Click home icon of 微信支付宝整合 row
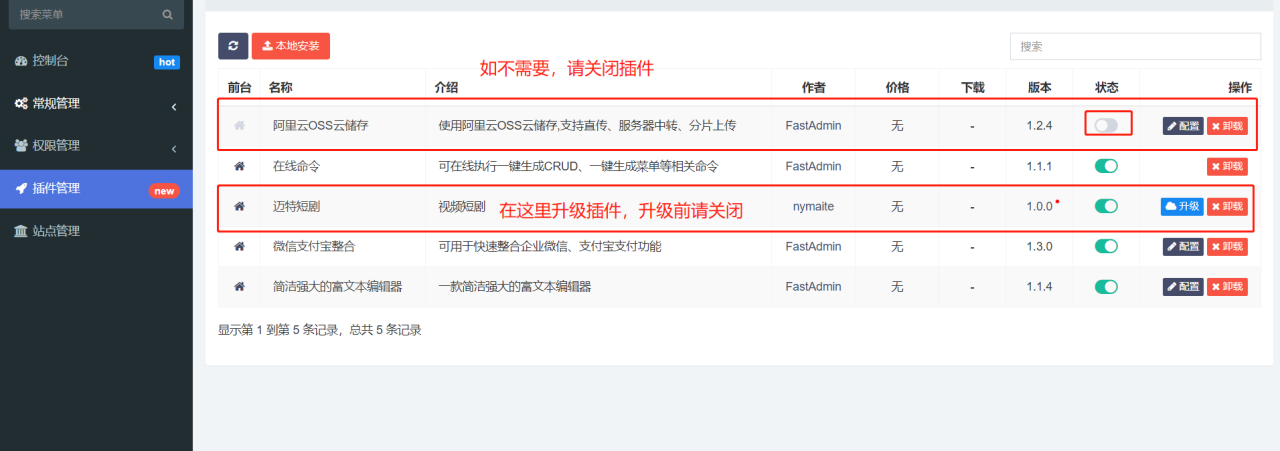Screen dimensions: 1280x451 click(239, 246)
